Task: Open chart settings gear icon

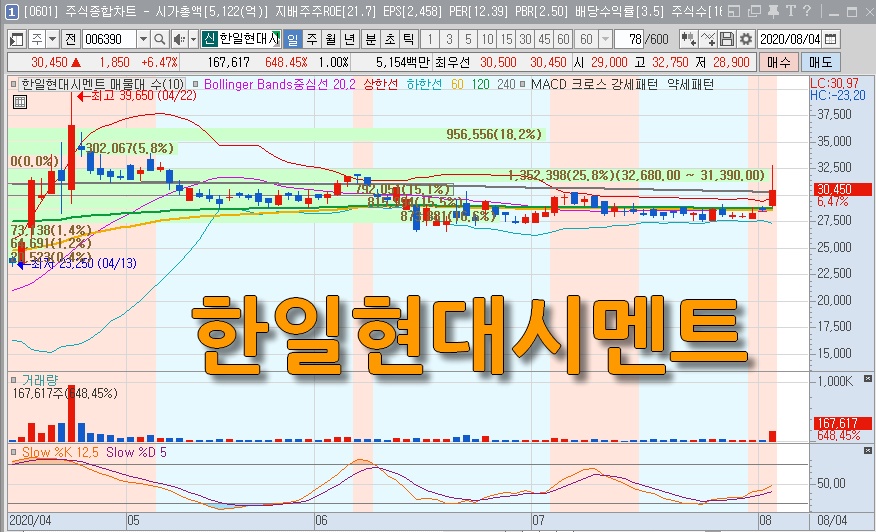Action: tap(746, 39)
